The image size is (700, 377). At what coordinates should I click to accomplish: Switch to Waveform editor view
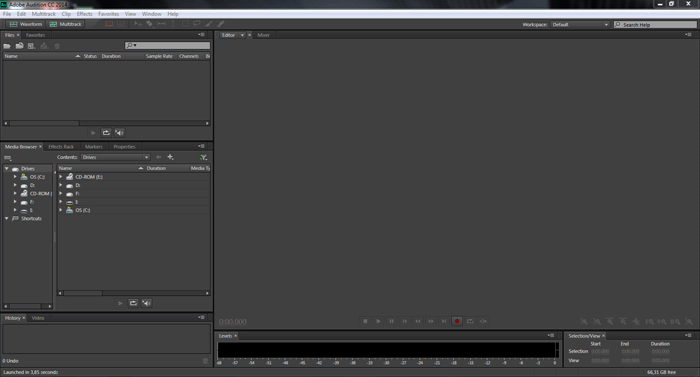[x=25, y=24]
